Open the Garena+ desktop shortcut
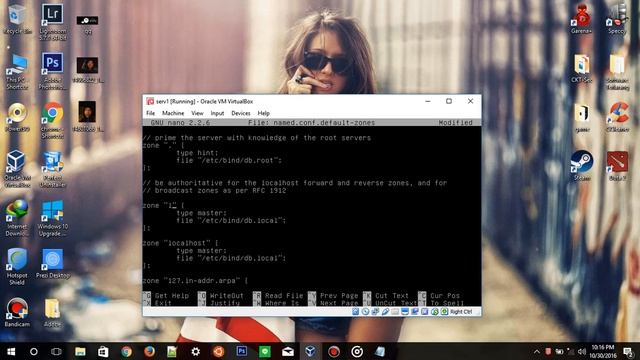 [582, 19]
